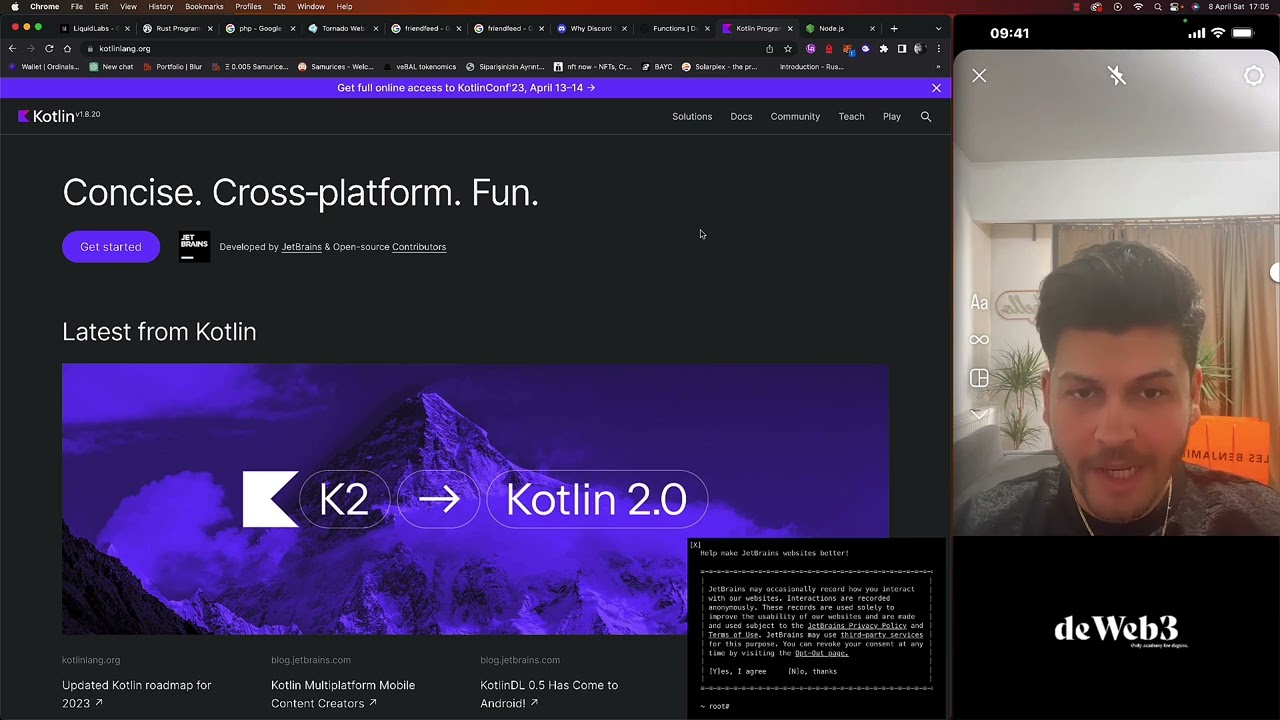1280x720 pixels.
Task: Open the Portfolio | Blur bookmark
Action: point(172,67)
